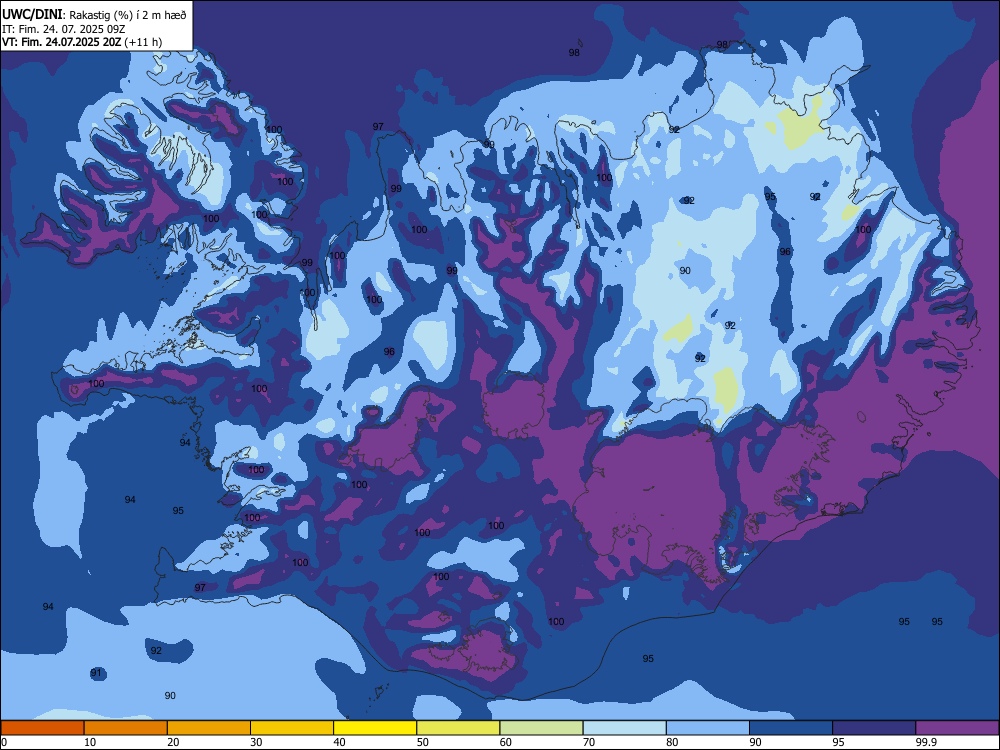Click the 0–10 dark orange legend swatch

42,728
